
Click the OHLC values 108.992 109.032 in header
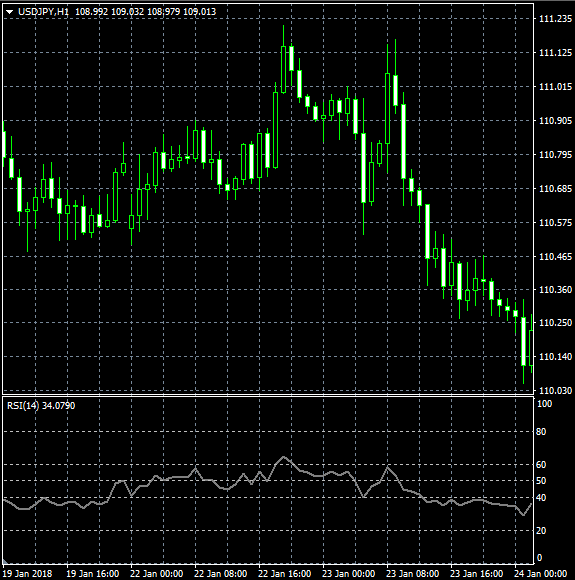pyautogui.click(x=109, y=12)
